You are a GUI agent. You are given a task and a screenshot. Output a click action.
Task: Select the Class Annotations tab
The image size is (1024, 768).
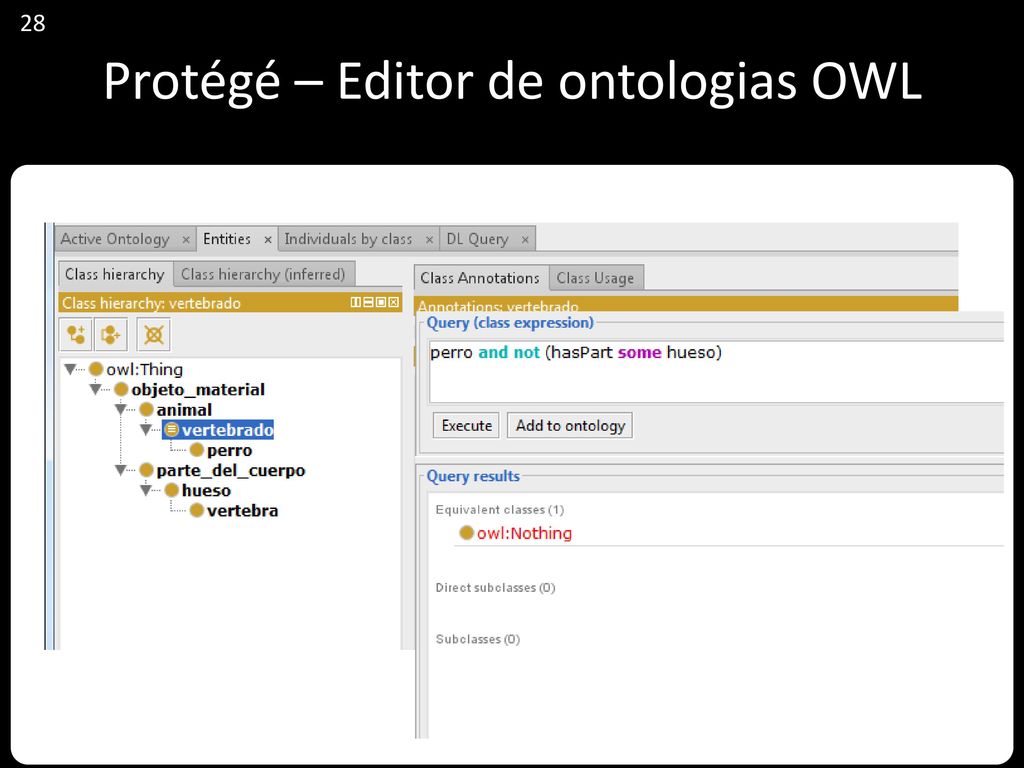(x=480, y=278)
